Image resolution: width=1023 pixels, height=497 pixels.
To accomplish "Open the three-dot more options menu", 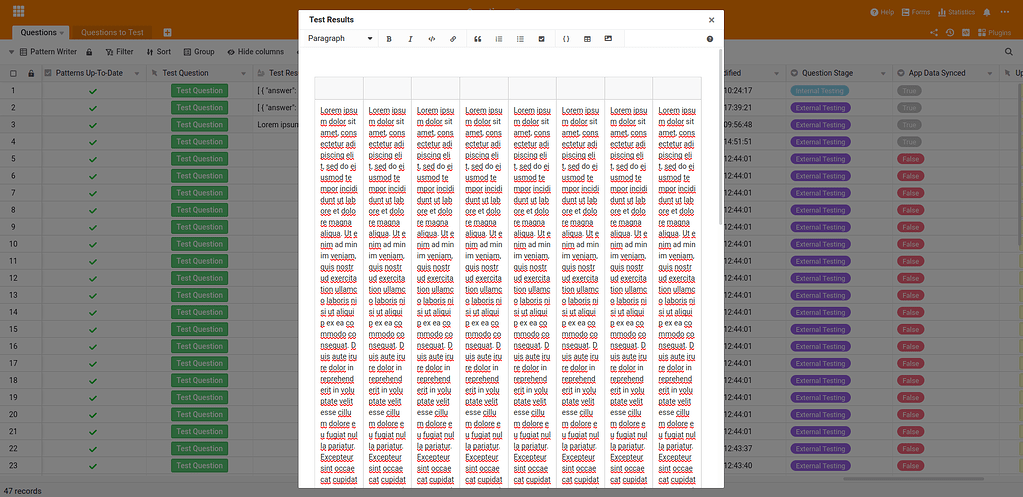I will (x=1005, y=12).
